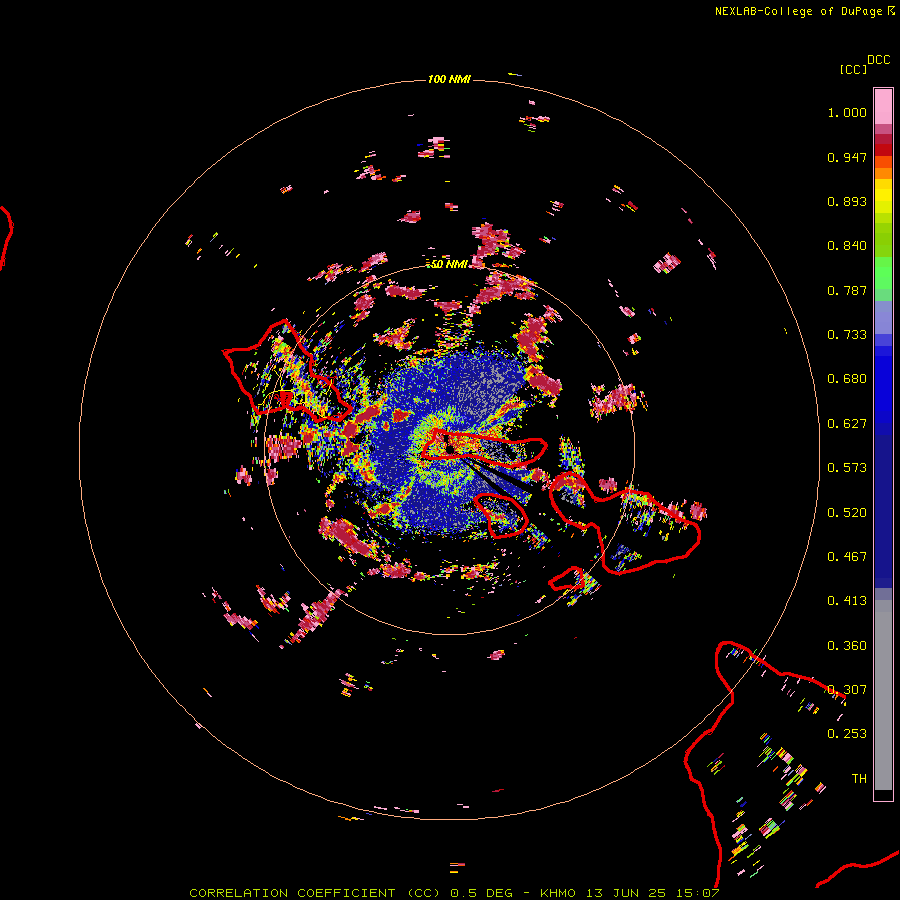Image resolution: width=900 pixels, height=900 pixels.
Task: Click the 0.680 scale value
Action: pyautogui.click(x=847, y=379)
